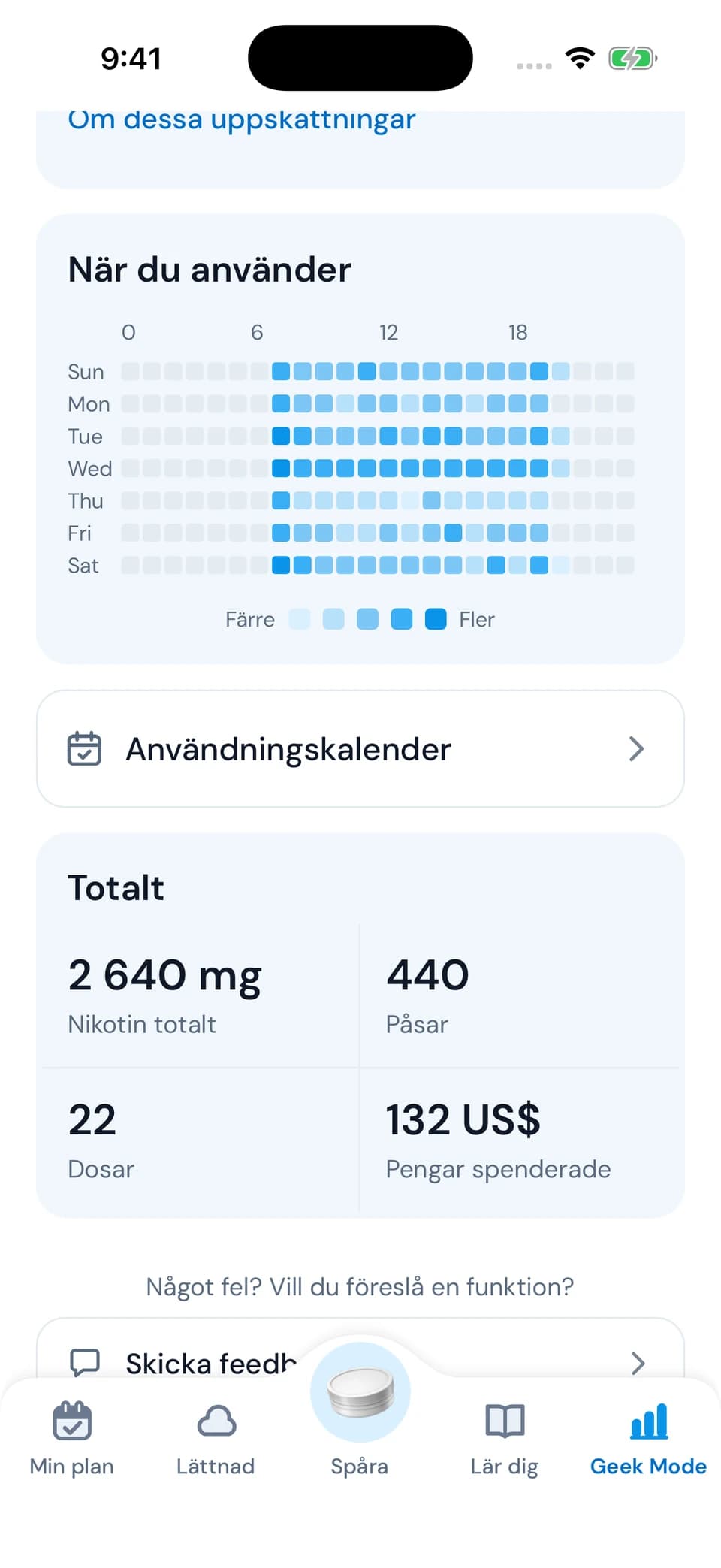
Task: Expand Användningskalender with chevron arrow
Action: pyautogui.click(x=637, y=748)
